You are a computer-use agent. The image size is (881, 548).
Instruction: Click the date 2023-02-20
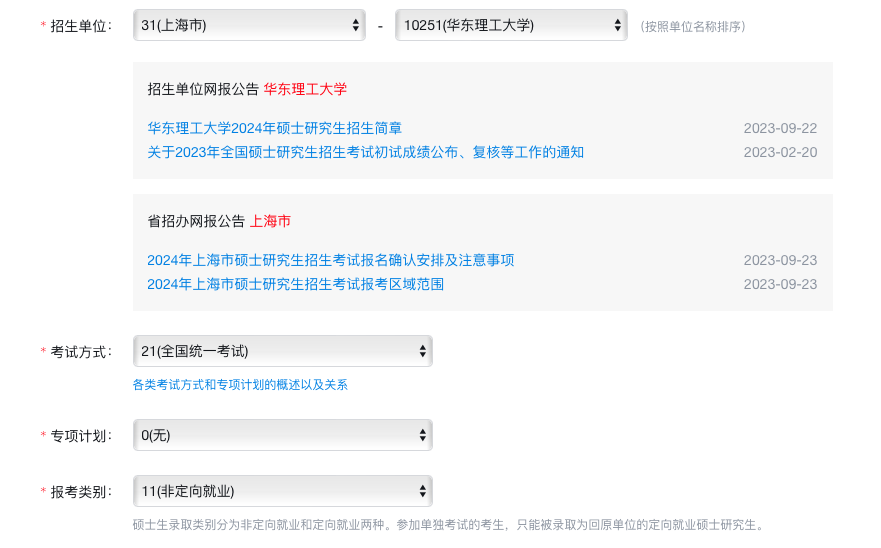780,152
